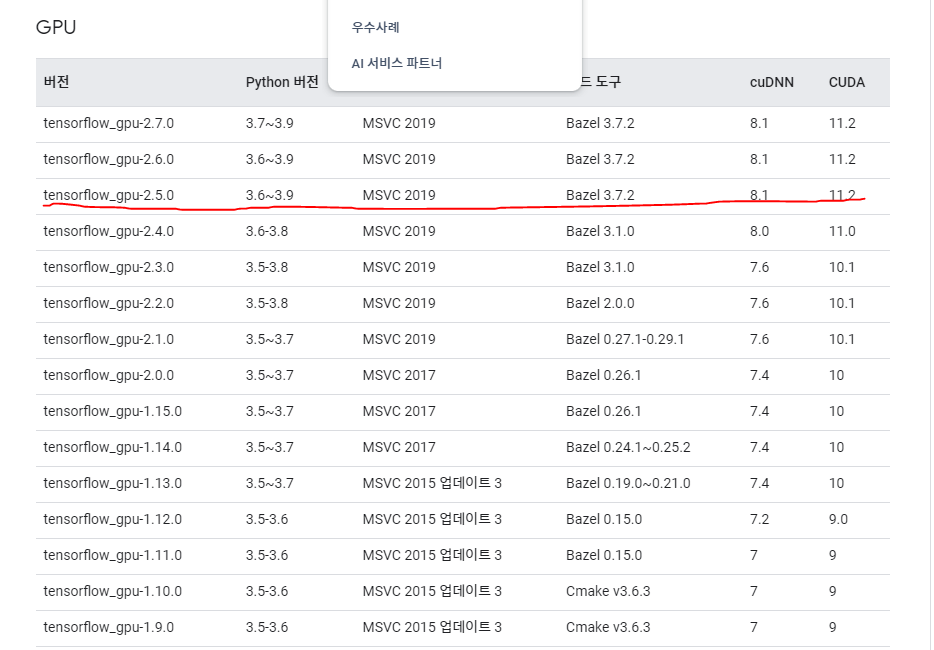Click the cuDNN 8.0 cell

pyautogui.click(x=759, y=231)
